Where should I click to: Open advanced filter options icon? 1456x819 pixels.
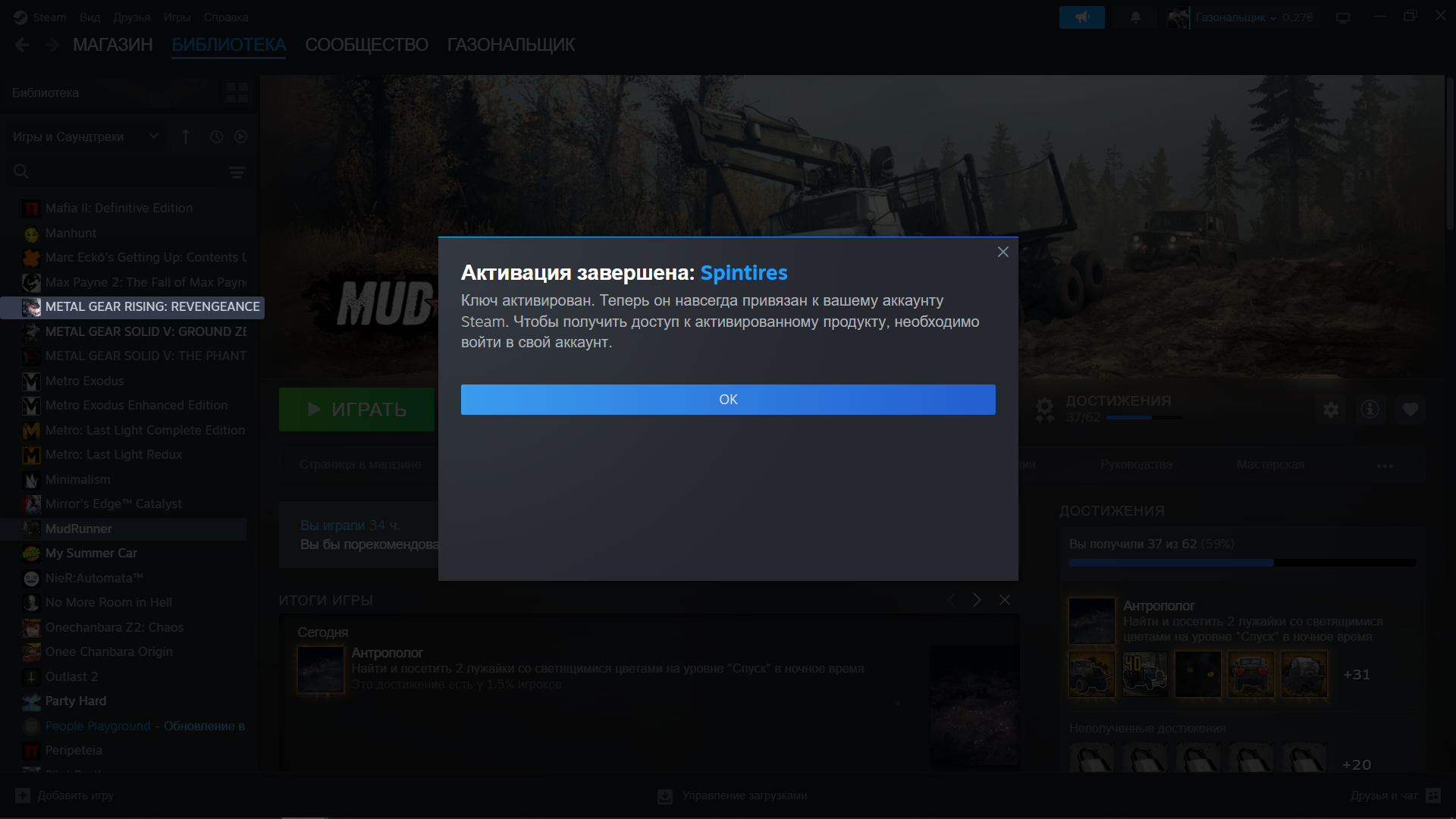pyautogui.click(x=237, y=173)
